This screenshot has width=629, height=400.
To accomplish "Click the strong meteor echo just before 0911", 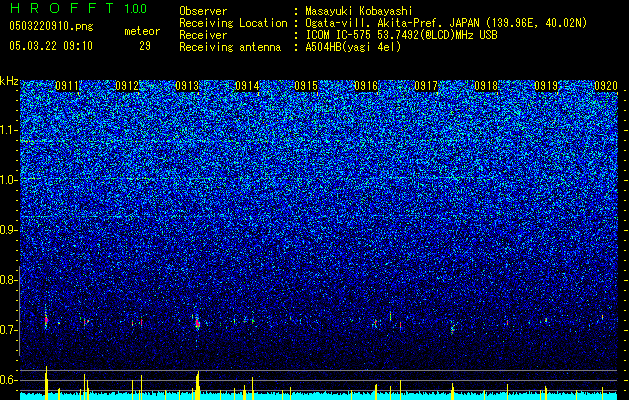I will tap(46, 320).
